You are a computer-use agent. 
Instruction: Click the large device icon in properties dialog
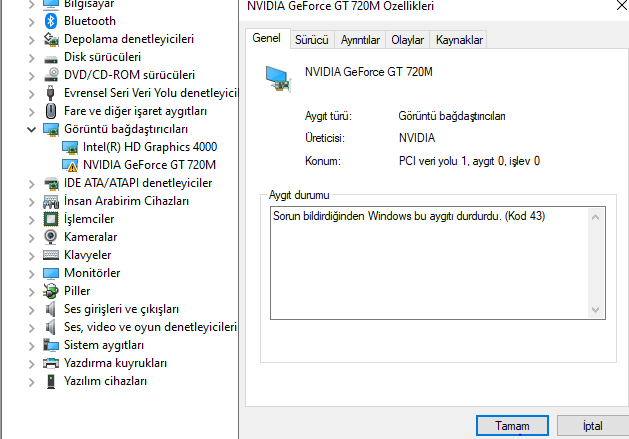click(278, 79)
